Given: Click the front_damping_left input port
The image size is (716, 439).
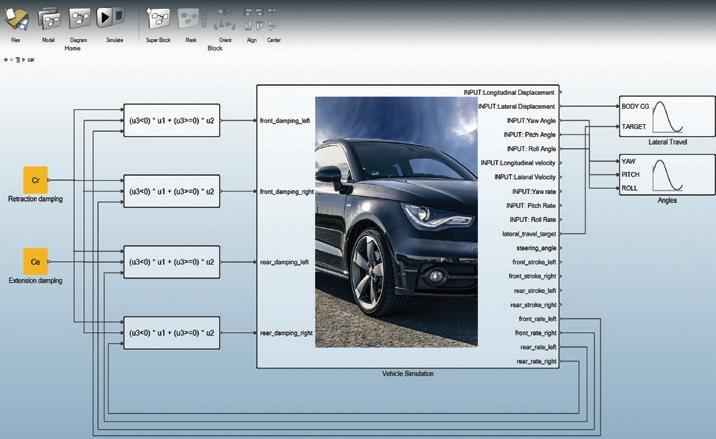Looking at the screenshot, I should pyautogui.click(x=285, y=121).
